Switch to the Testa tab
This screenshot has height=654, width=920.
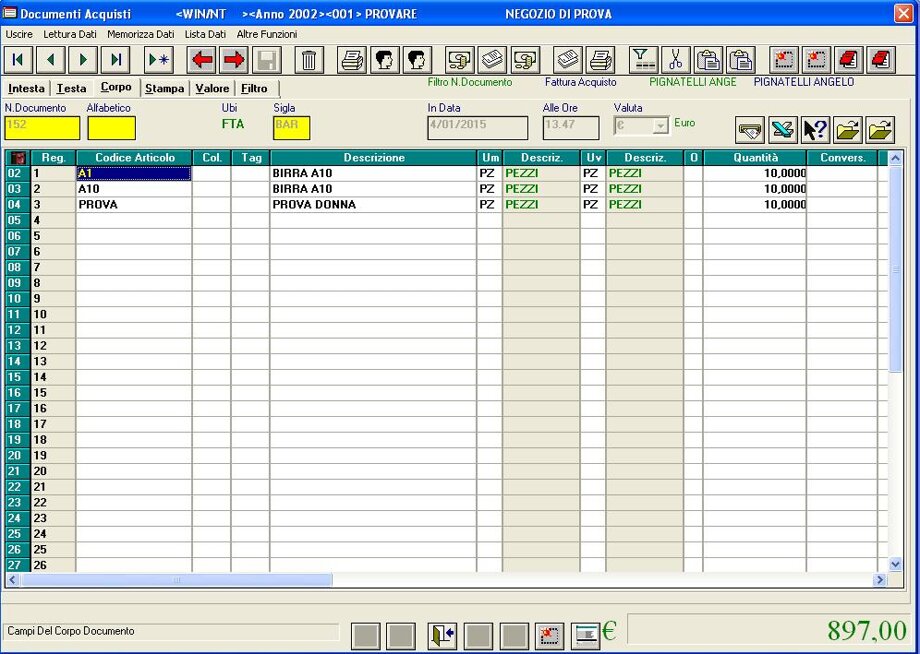(71, 88)
